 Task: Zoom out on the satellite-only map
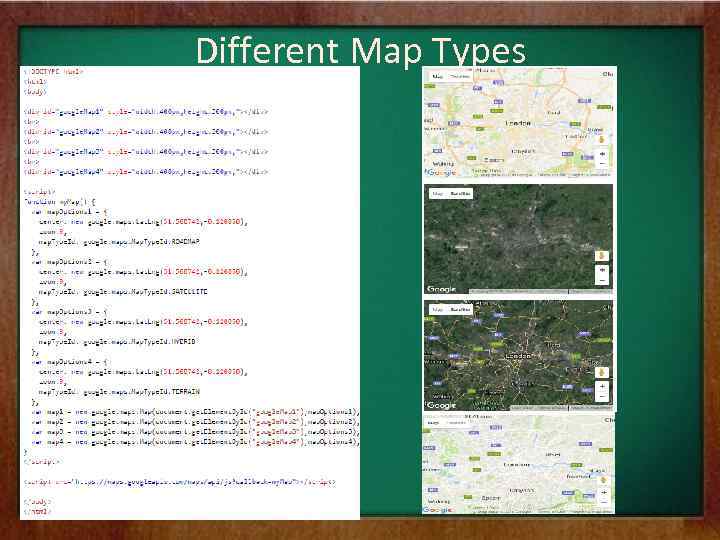[602, 280]
